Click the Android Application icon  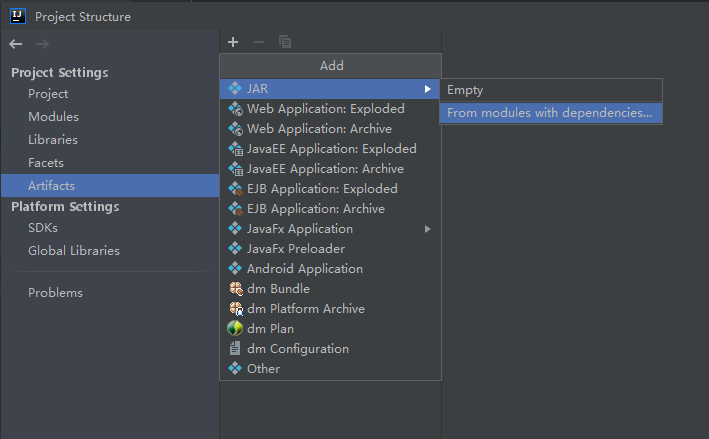click(235, 268)
